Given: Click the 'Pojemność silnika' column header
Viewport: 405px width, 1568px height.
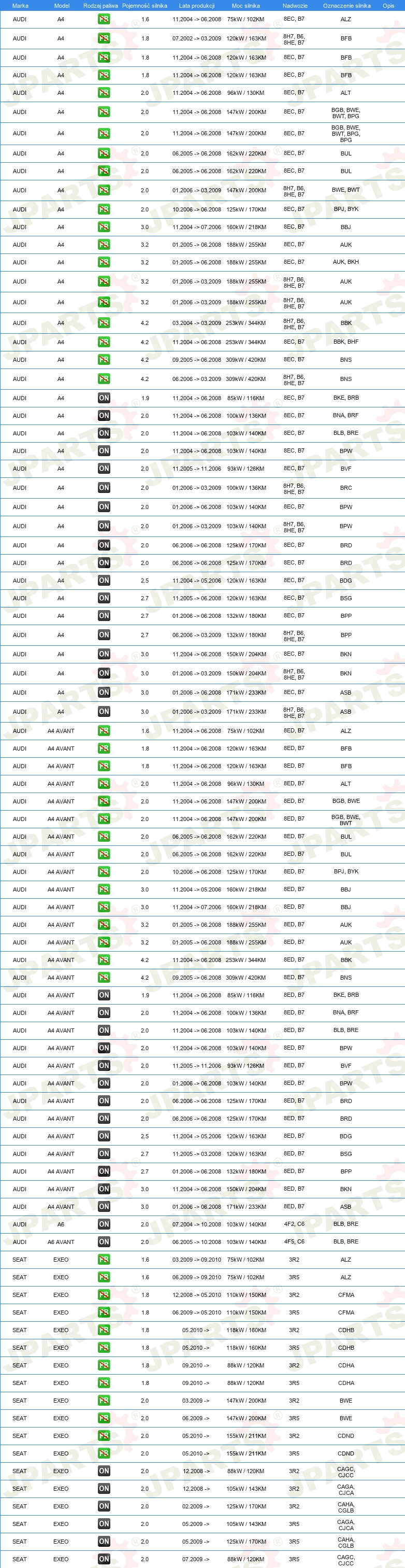Looking at the screenshot, I should click(144, 6).
